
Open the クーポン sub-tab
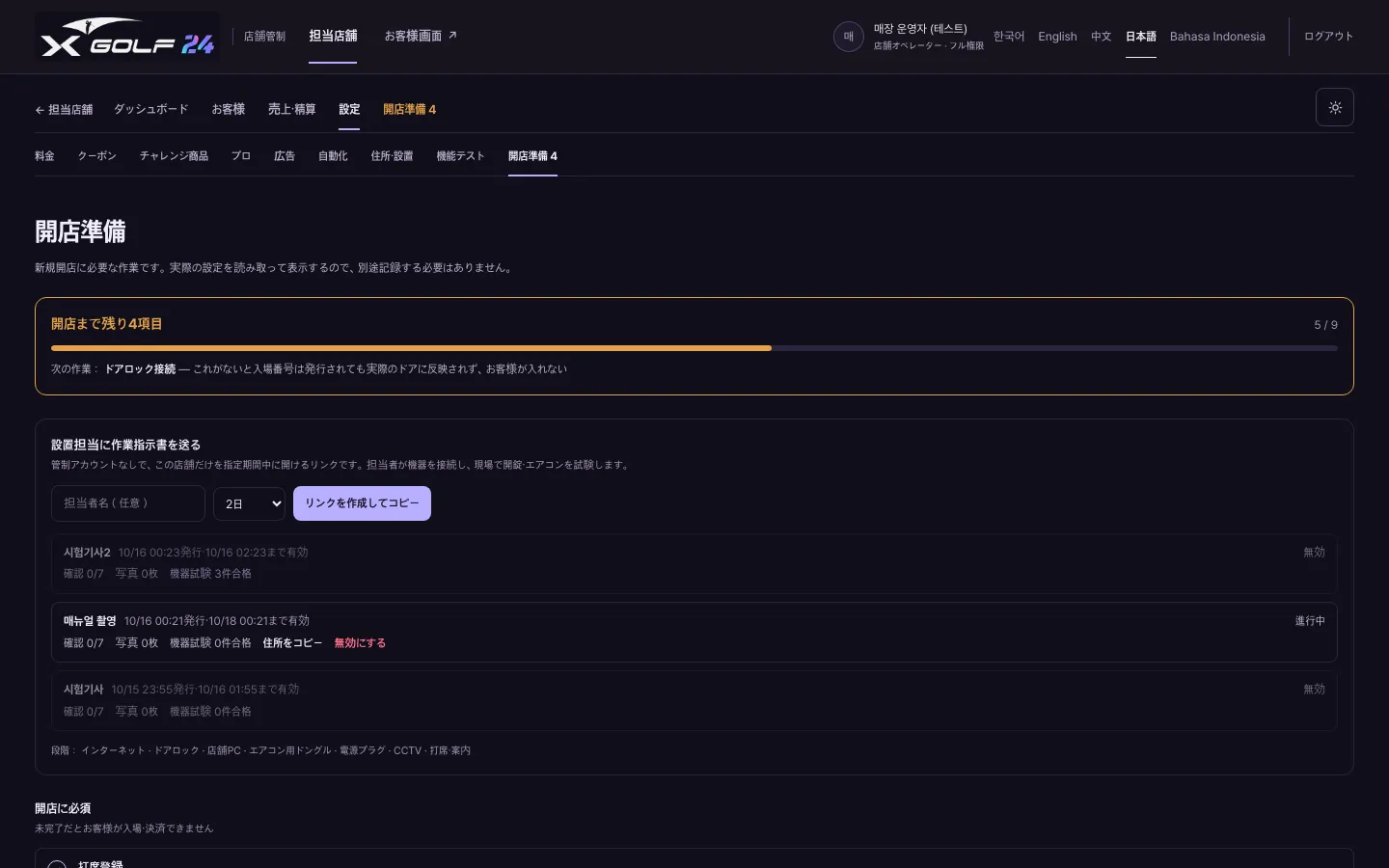tap(97, 156)
